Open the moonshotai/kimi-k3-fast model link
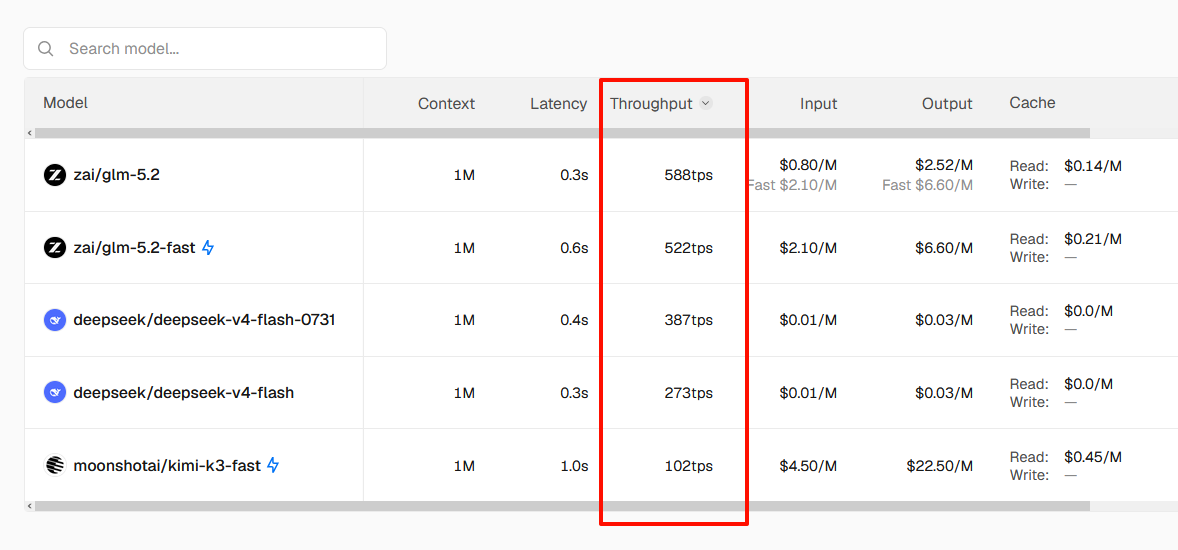1178x550 pixels. pyautogui.click(x=167, y=465)
